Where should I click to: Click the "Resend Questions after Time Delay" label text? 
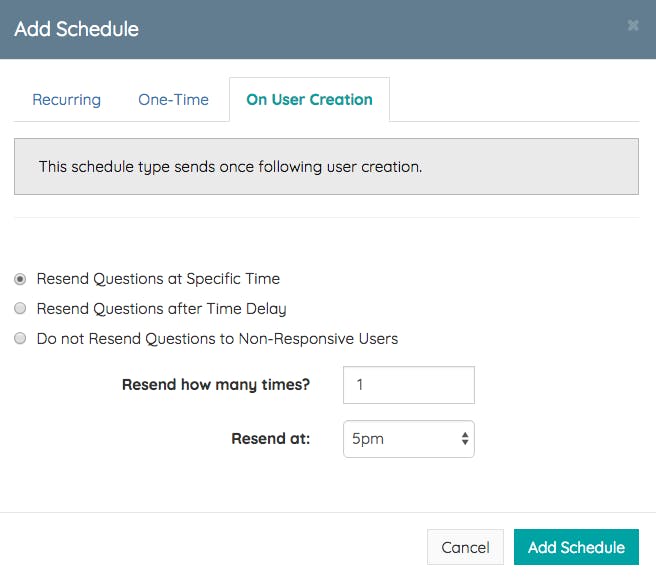[161, 309]
